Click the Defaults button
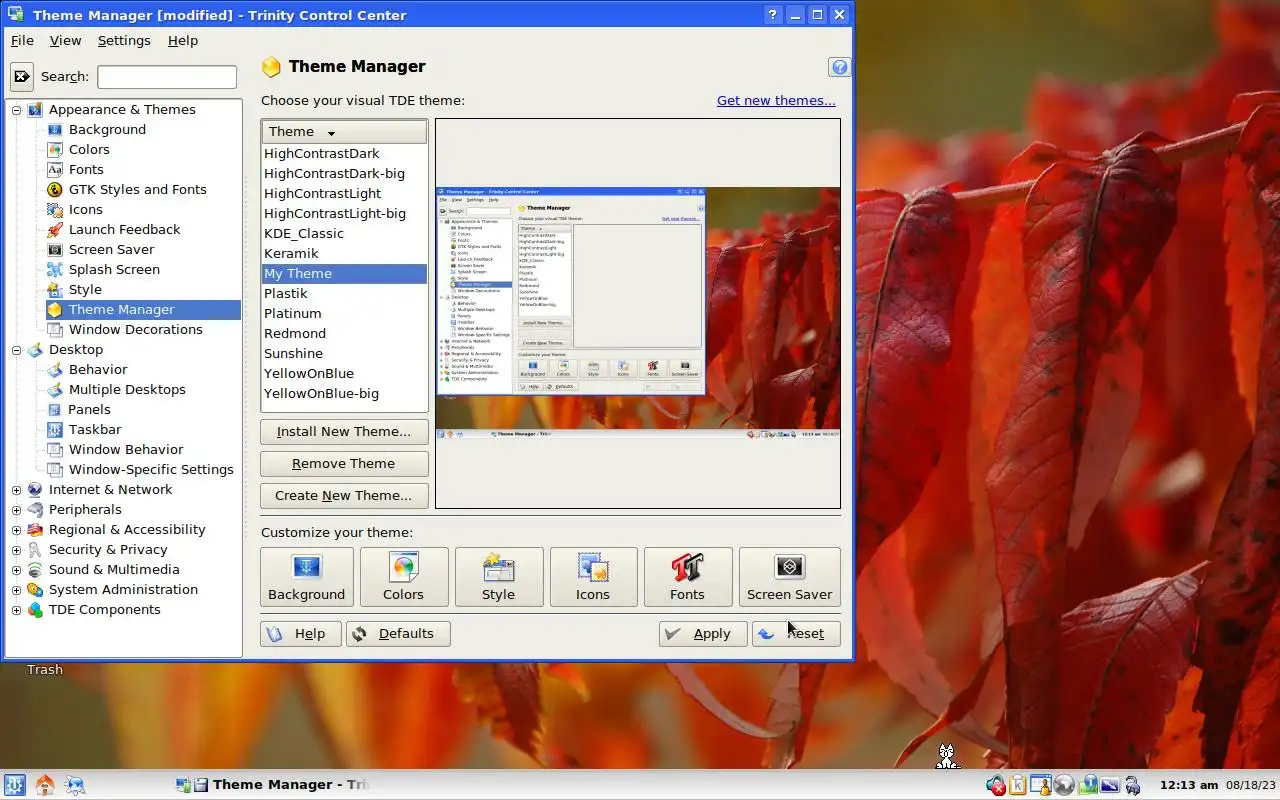 coord(398,634)
